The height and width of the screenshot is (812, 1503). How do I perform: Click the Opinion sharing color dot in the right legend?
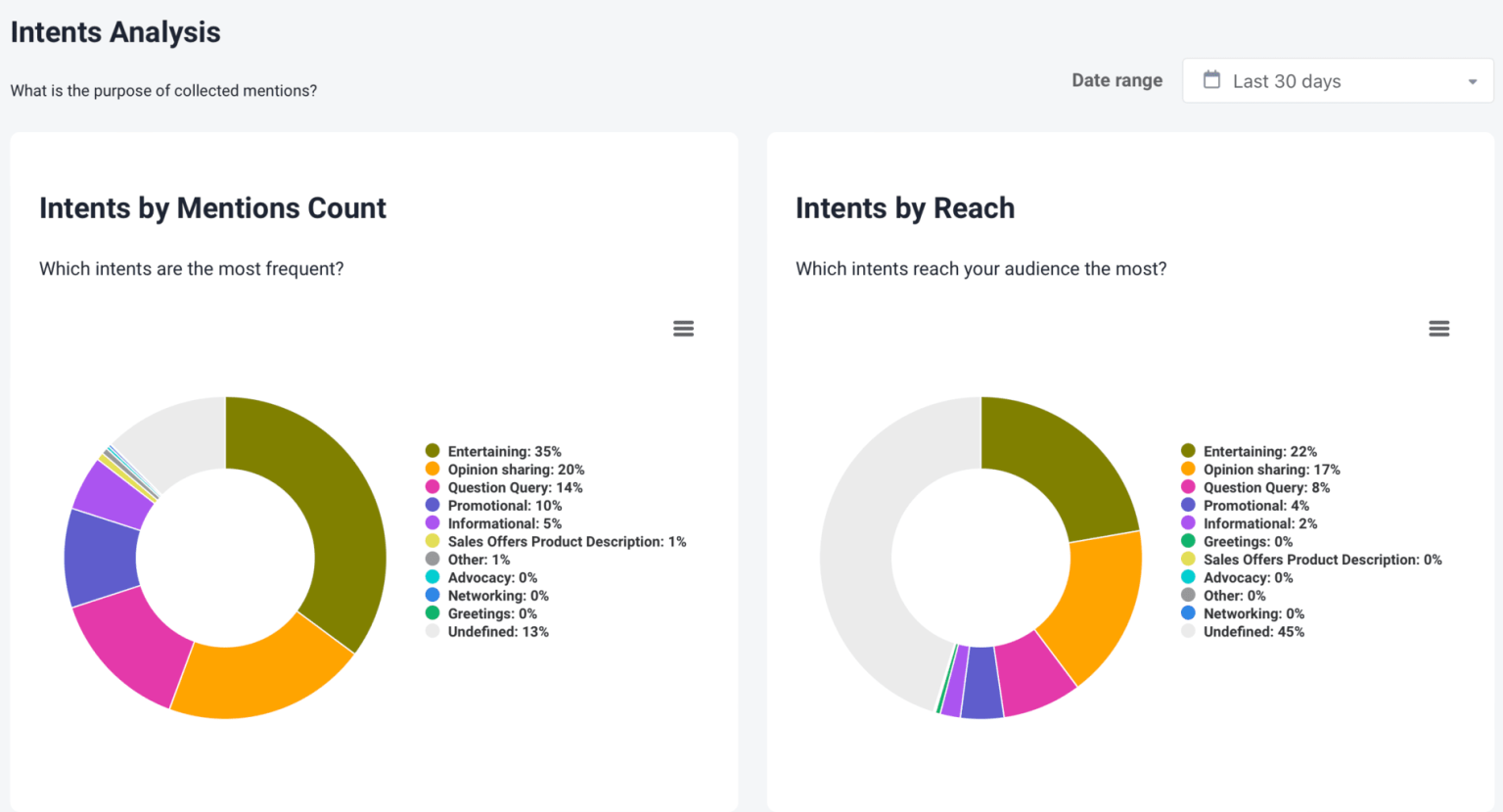[x=1187, y=470]
